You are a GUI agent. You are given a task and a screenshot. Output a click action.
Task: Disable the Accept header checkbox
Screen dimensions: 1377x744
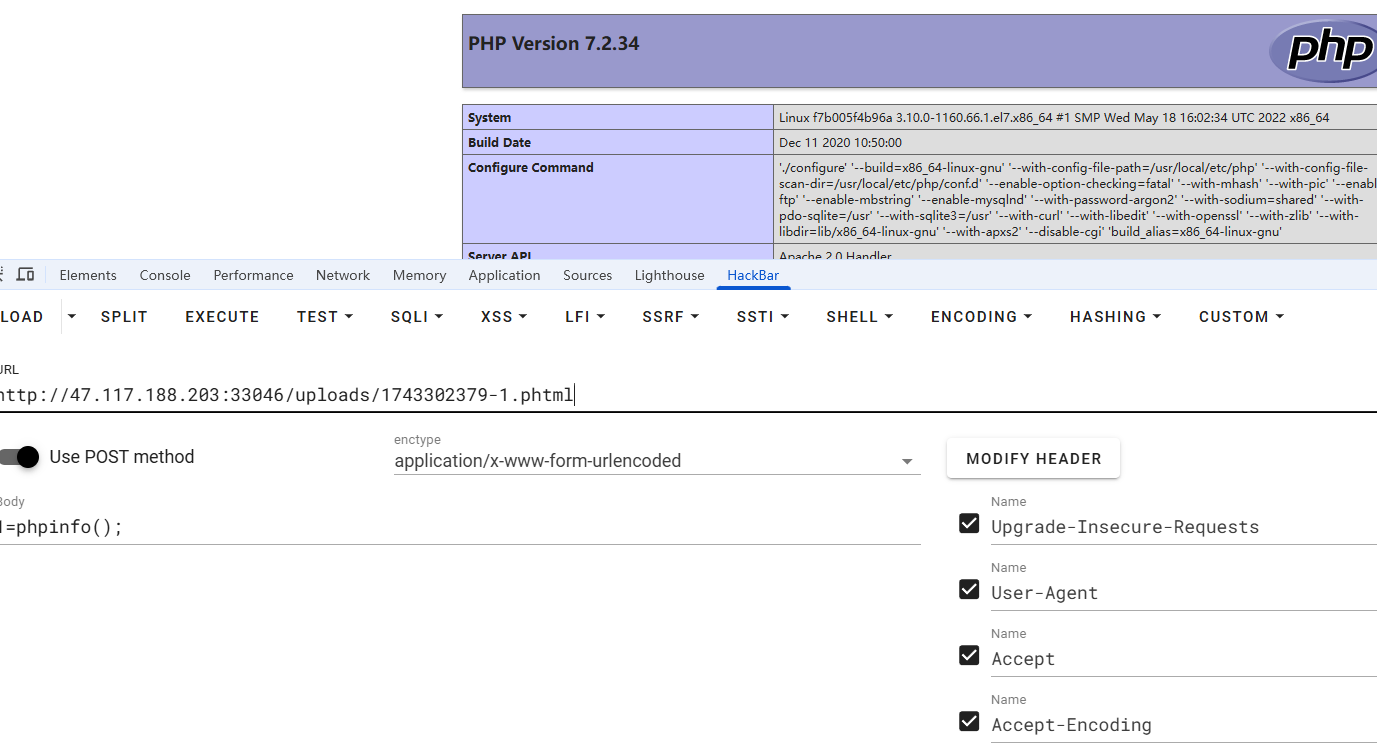coord(968,655)
